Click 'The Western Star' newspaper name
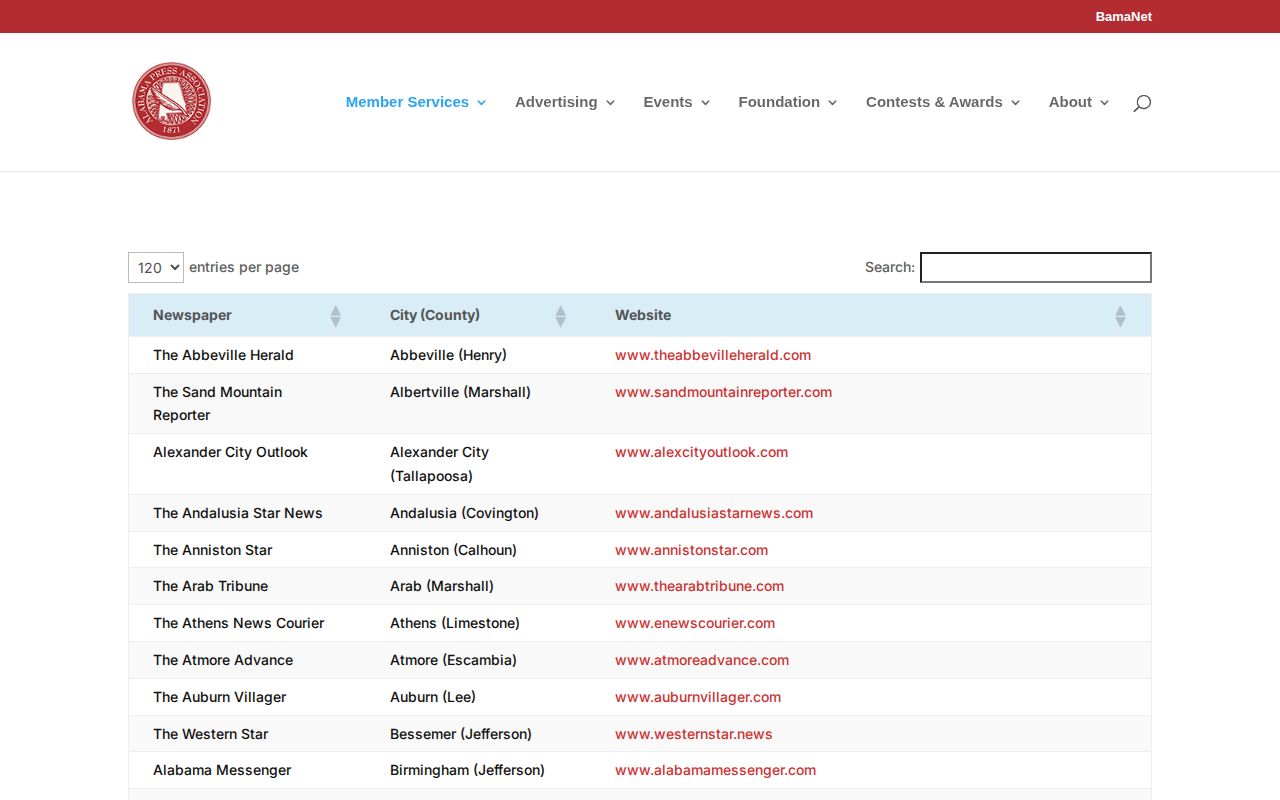 tap(211, 734)
